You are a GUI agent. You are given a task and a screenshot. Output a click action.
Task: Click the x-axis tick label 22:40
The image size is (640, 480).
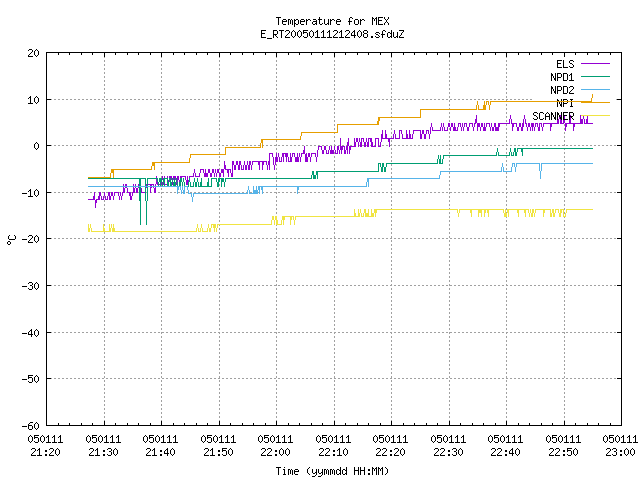pyautogui.click(x=506, y=452)
